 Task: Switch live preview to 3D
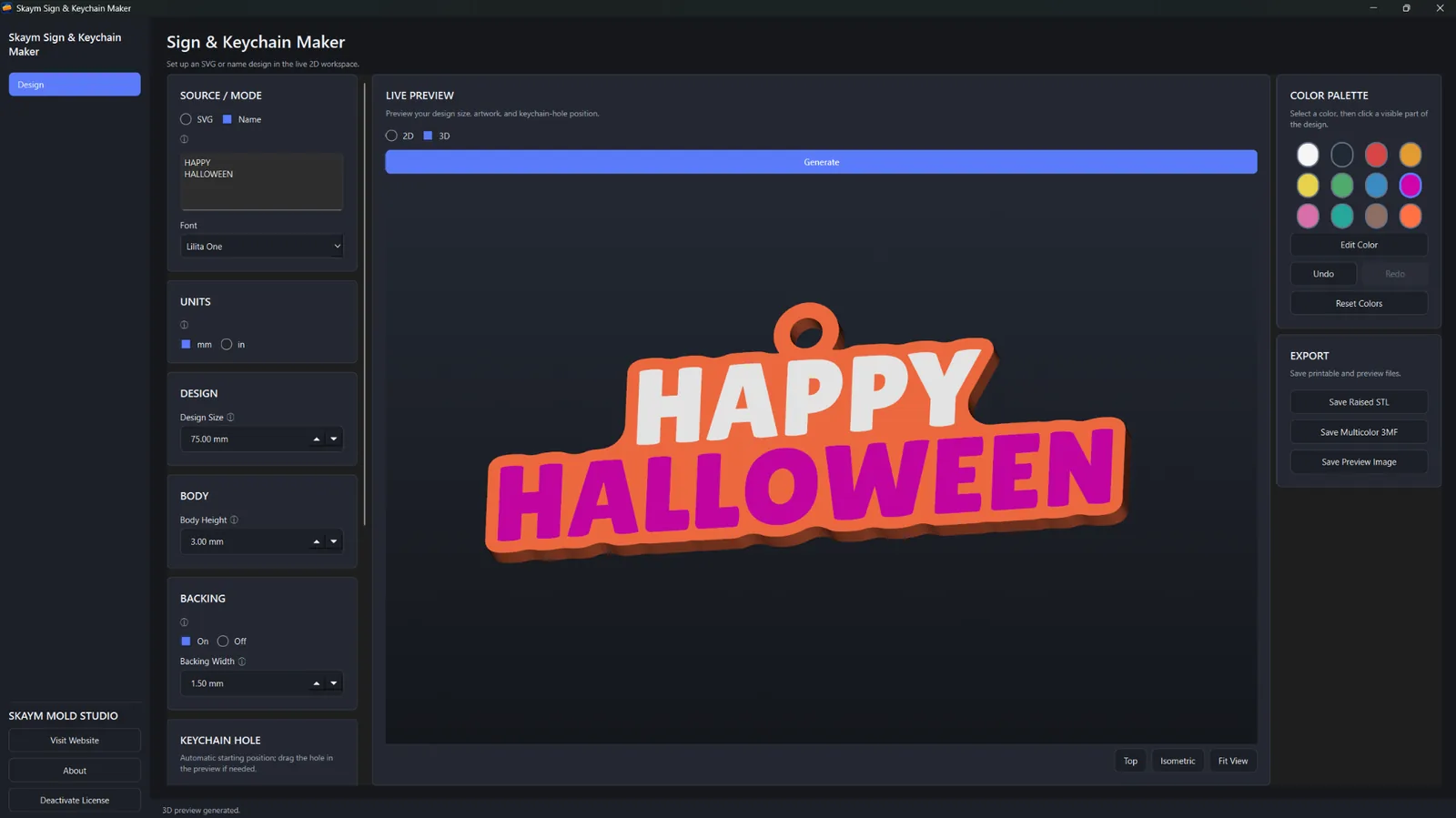(x=428, y=136)
